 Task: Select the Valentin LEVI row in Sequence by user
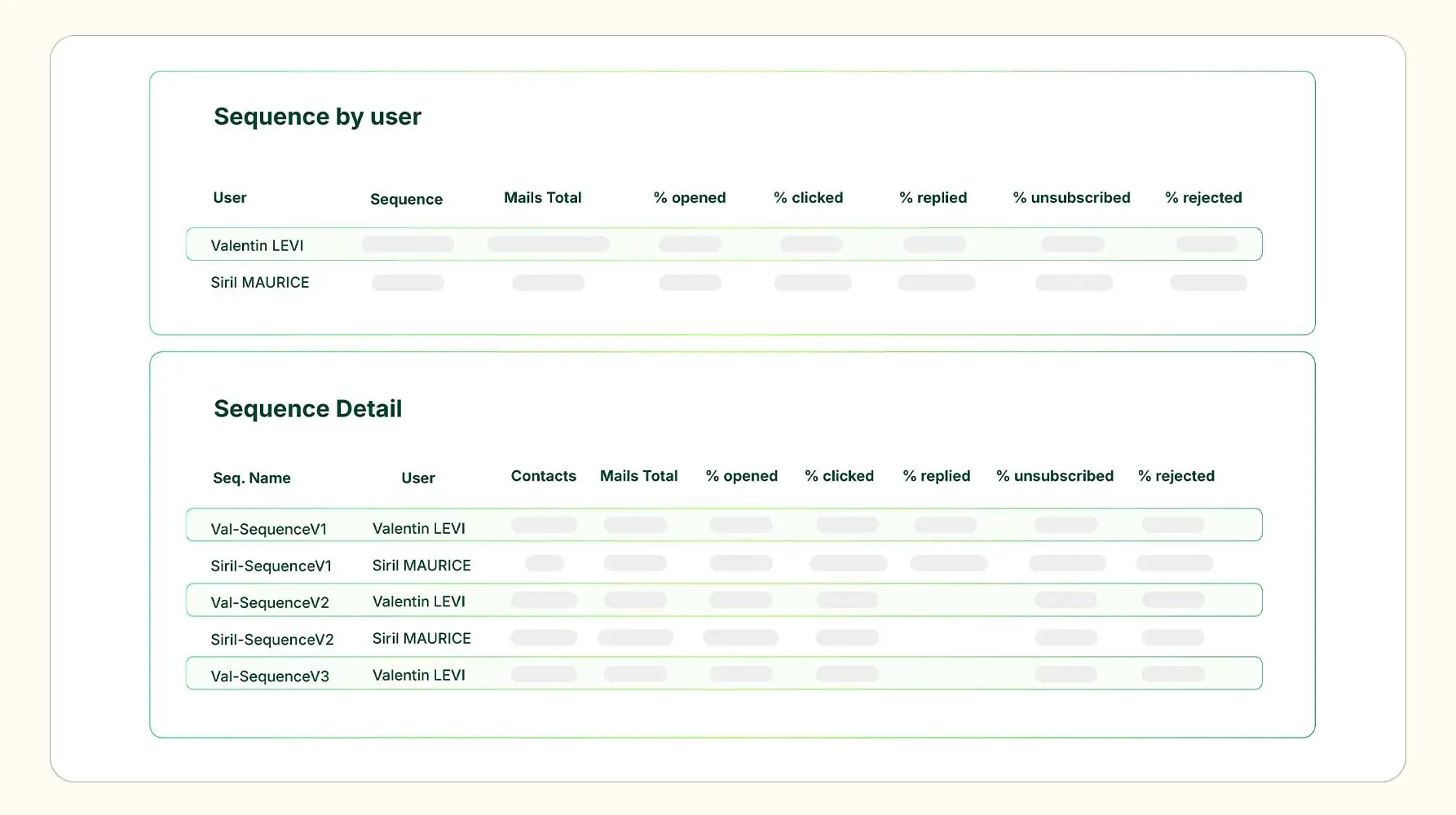[724, 244]
